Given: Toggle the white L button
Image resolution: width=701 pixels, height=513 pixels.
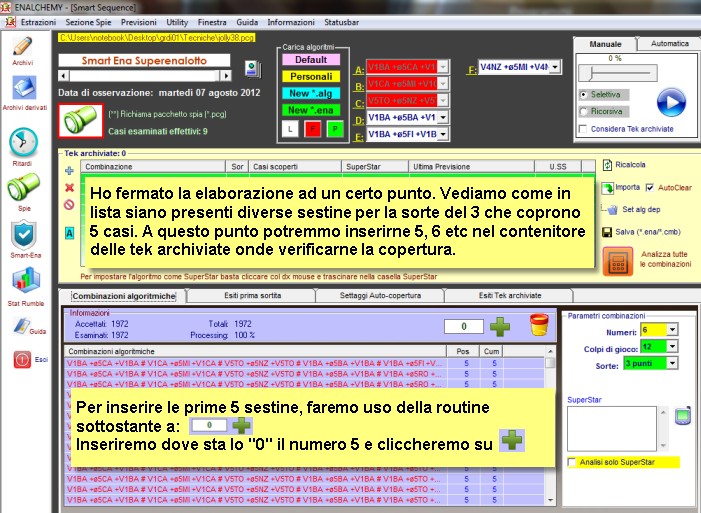Looking at the screenshot, I should tap(290, 129).
